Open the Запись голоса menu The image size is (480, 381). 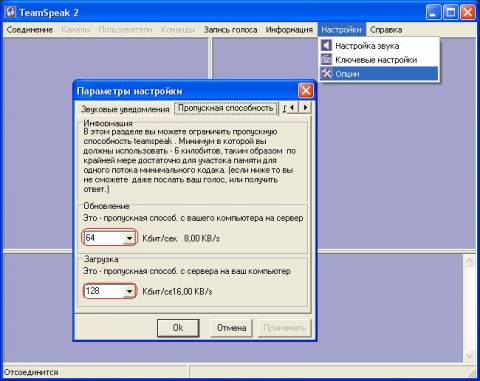[x=230, y=30]
